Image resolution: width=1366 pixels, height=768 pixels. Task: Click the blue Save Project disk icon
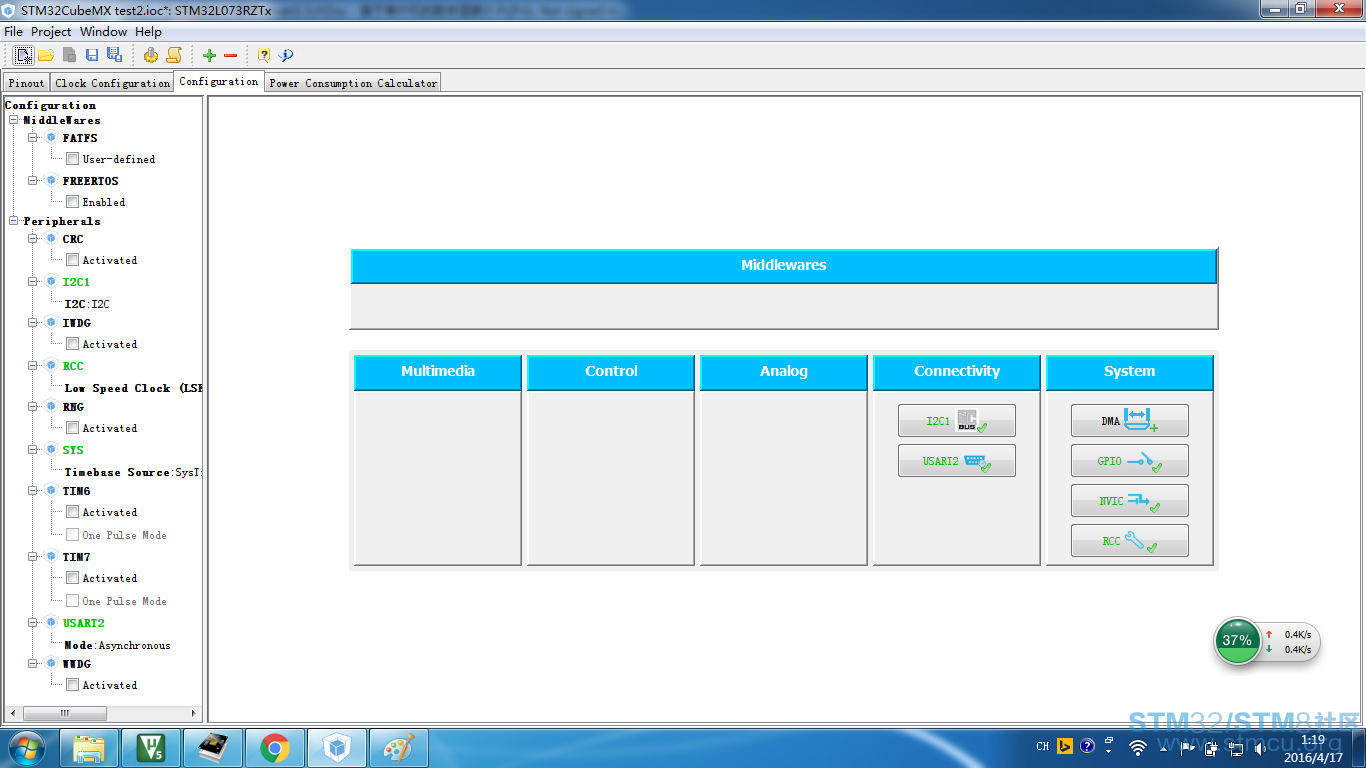[x=92, y=55]
